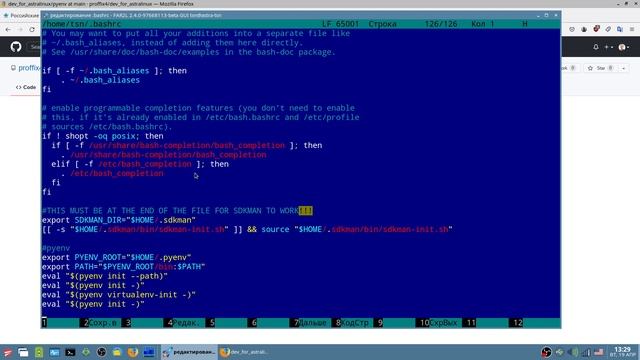Image resolution: width=640 pixels, height=360 pixels.
Task: Click the 'LF 65001' encoding indicator
Action: pyautogui.click(x=340, y=24)
